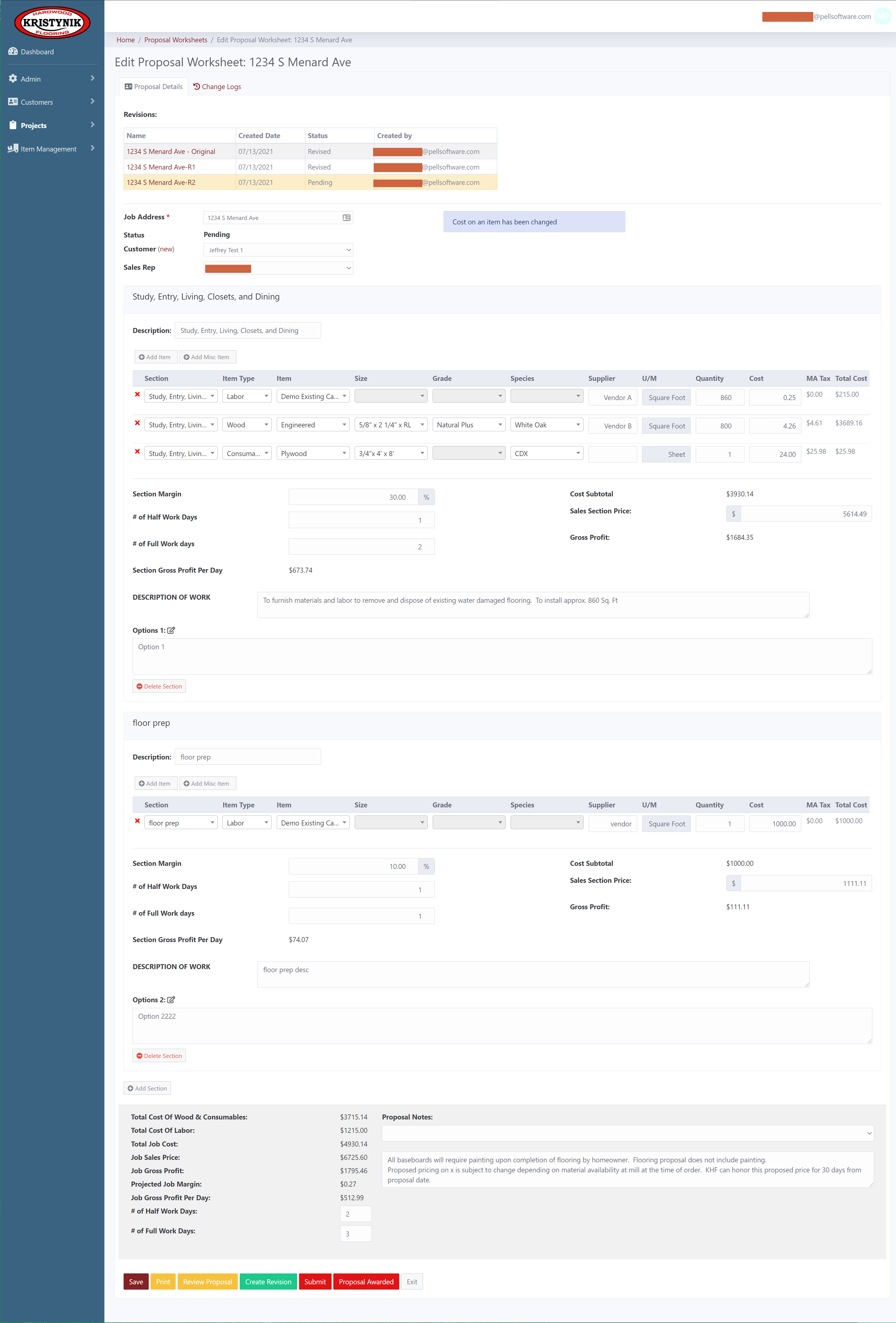This screenshot has height=1323, width=896.
Task: Remove the floor prep Labor row via red X
Action: coord(137,821)
